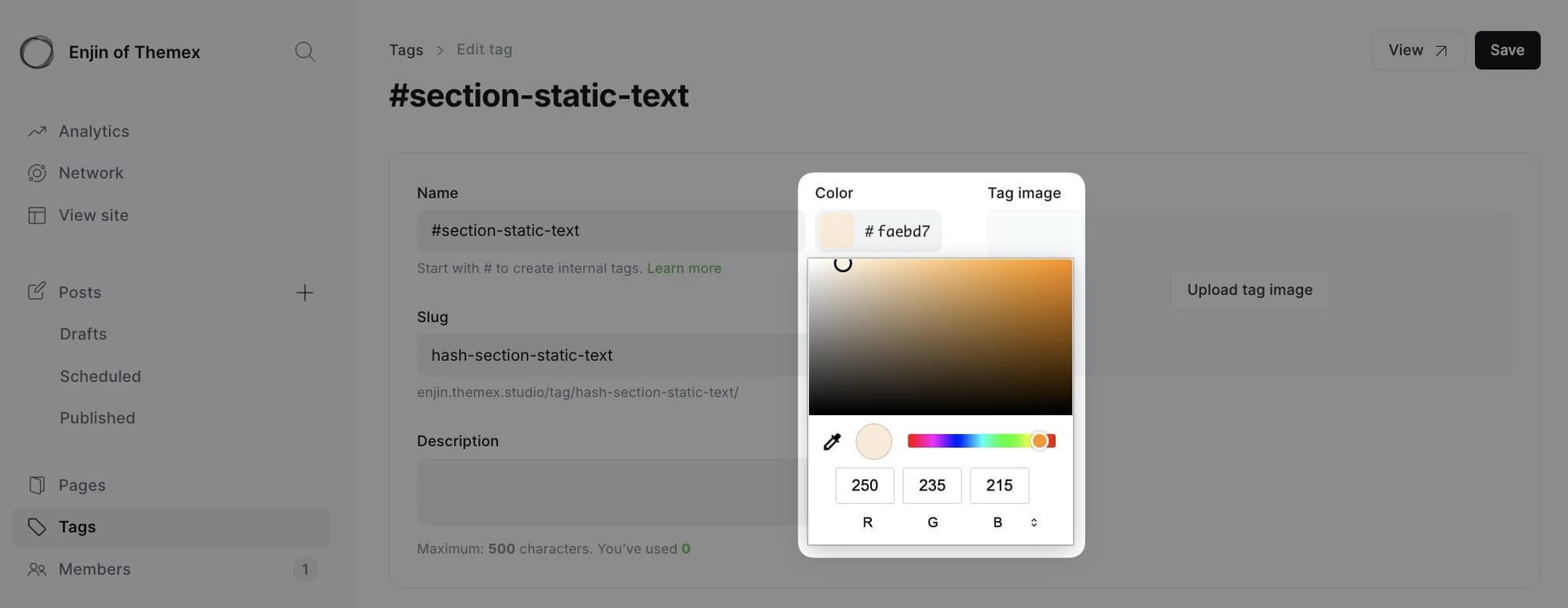Click the Learn more link about internal tags
Screen dimensions: 1568x608
tap(684, 268)
